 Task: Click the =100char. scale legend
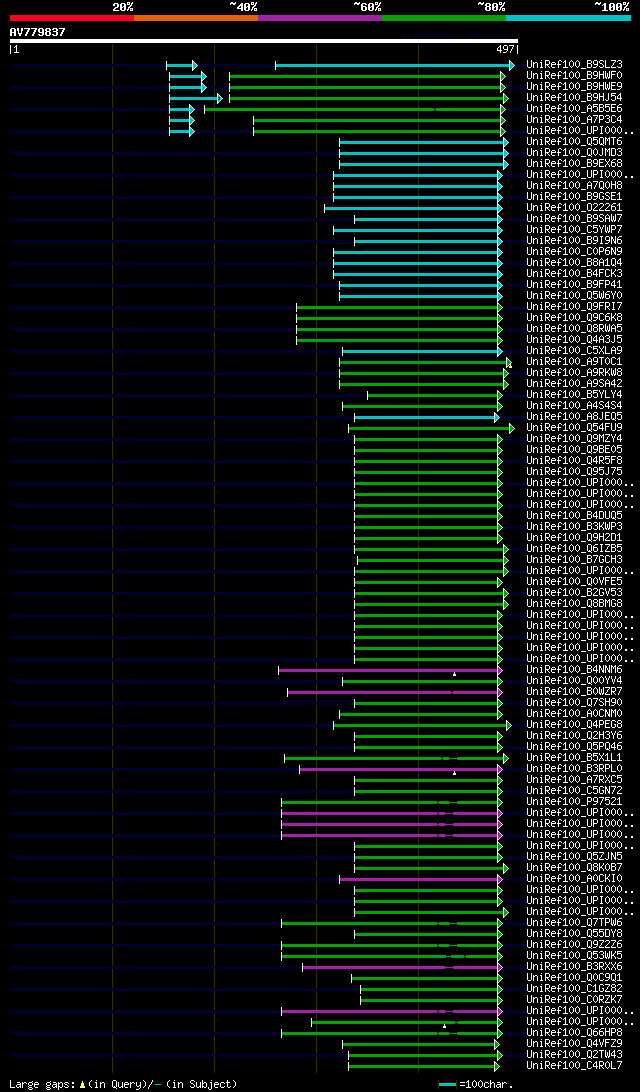tap(476, 1084)
